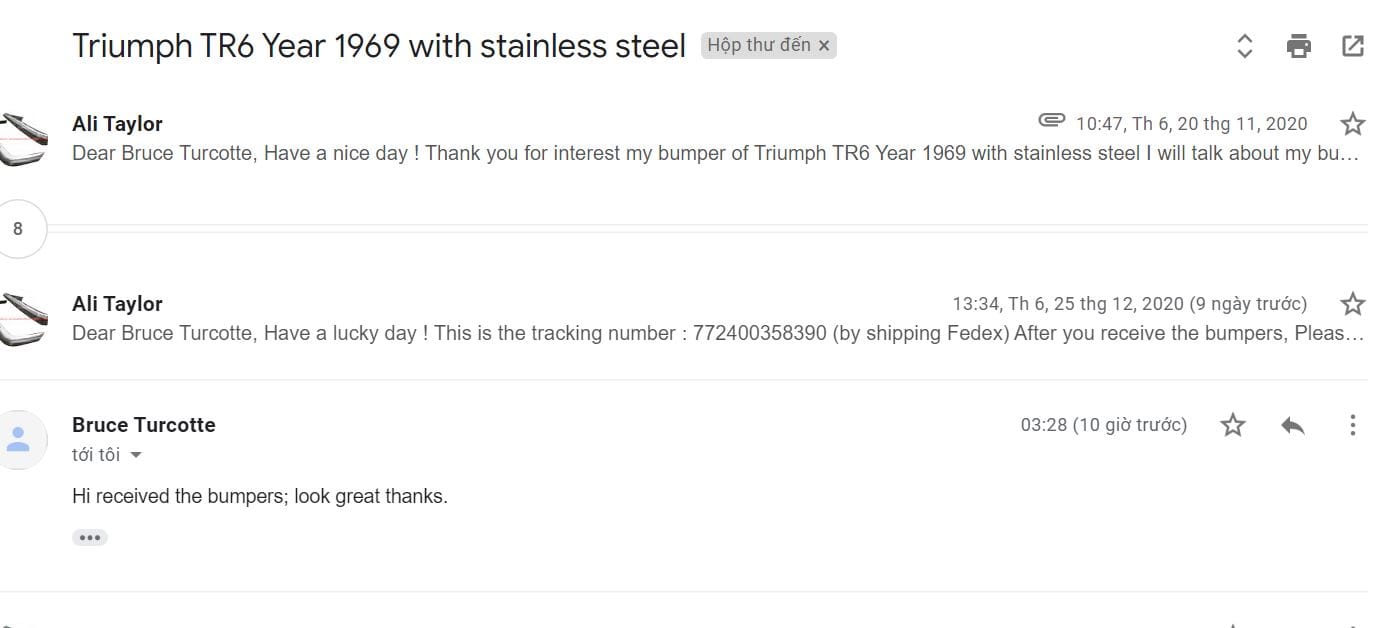Star Bruce Turcotte's message
Image resolution: width=1391 pixels, height=628 pixels.
pyautogui.click(x=1233, y=425)
